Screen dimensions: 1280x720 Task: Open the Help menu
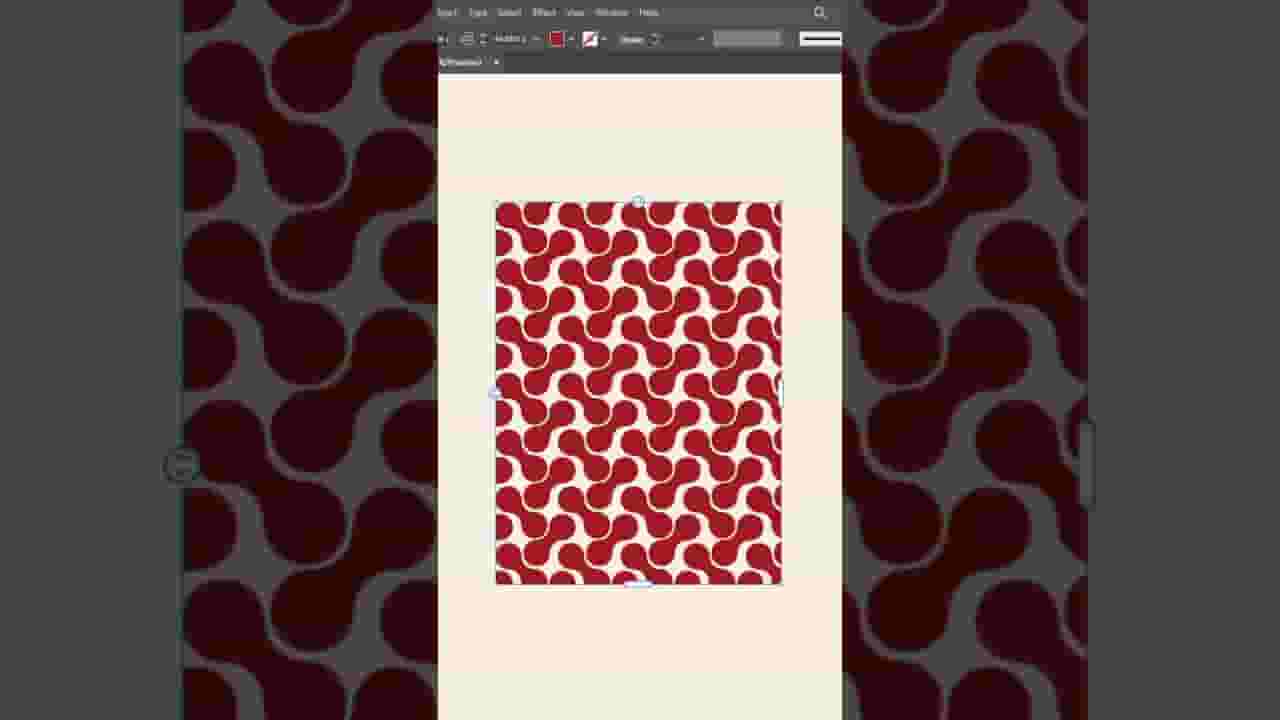pos(649,13)
